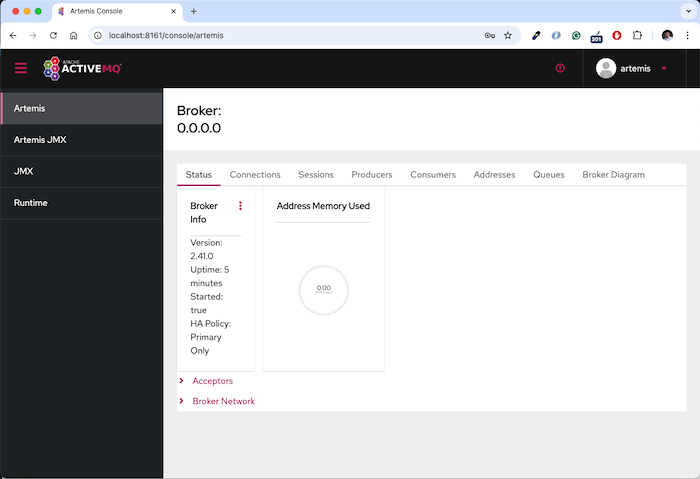
Task: Open the help question mark icon
Action: 560,68
